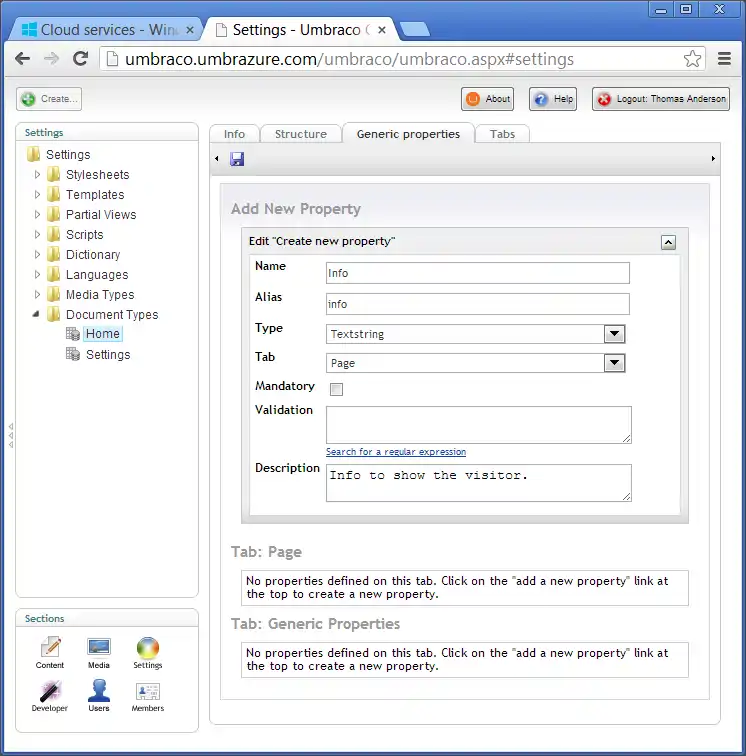Select the Generic properties tab
This screenshot has width=746, height=756.
pos(408,134)
